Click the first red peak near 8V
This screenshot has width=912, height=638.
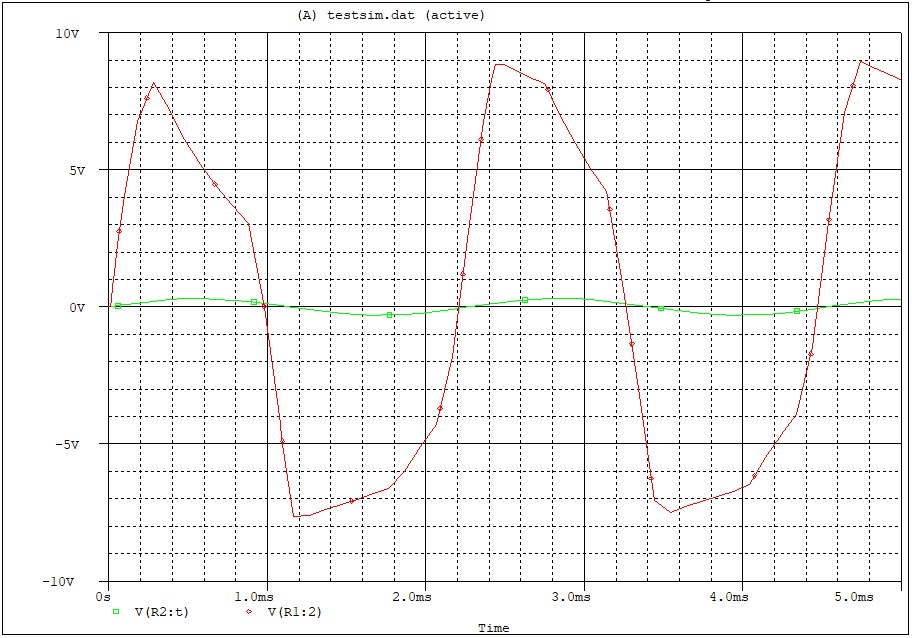point(153,83)
